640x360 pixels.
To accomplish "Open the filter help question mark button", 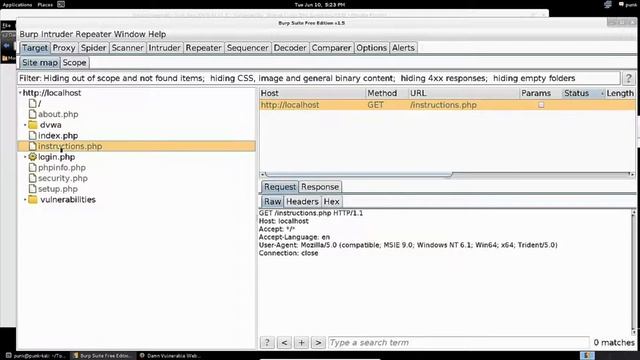I will click(629, 78).
